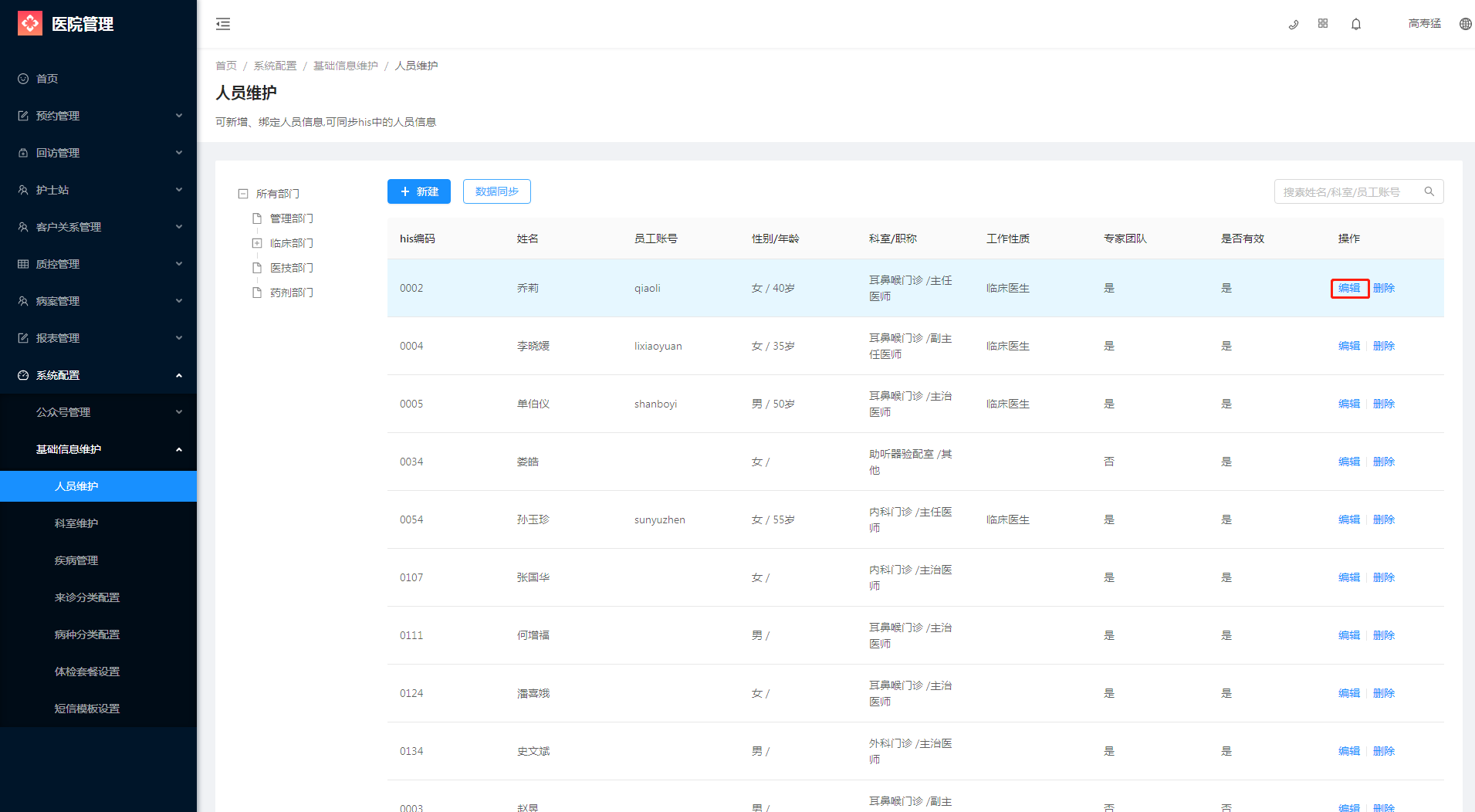Viewport: 1475px width, 812px height.
Task: Click the 系统配置 breadcrumb
Action: coord(276,66)
